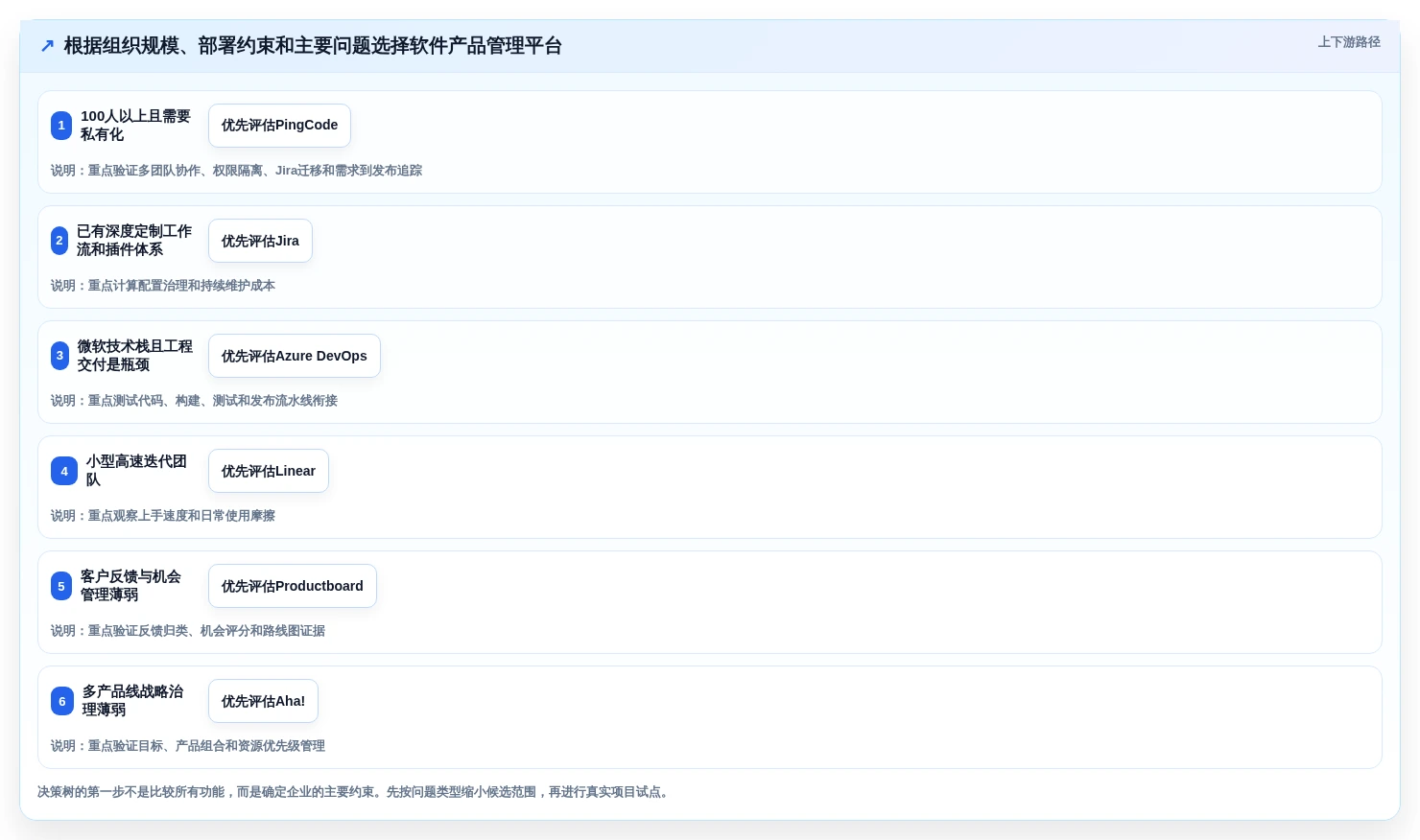
Task: Click the note about 目标、产品组合和资源优先级管理
Action: (x=188, y=746)
